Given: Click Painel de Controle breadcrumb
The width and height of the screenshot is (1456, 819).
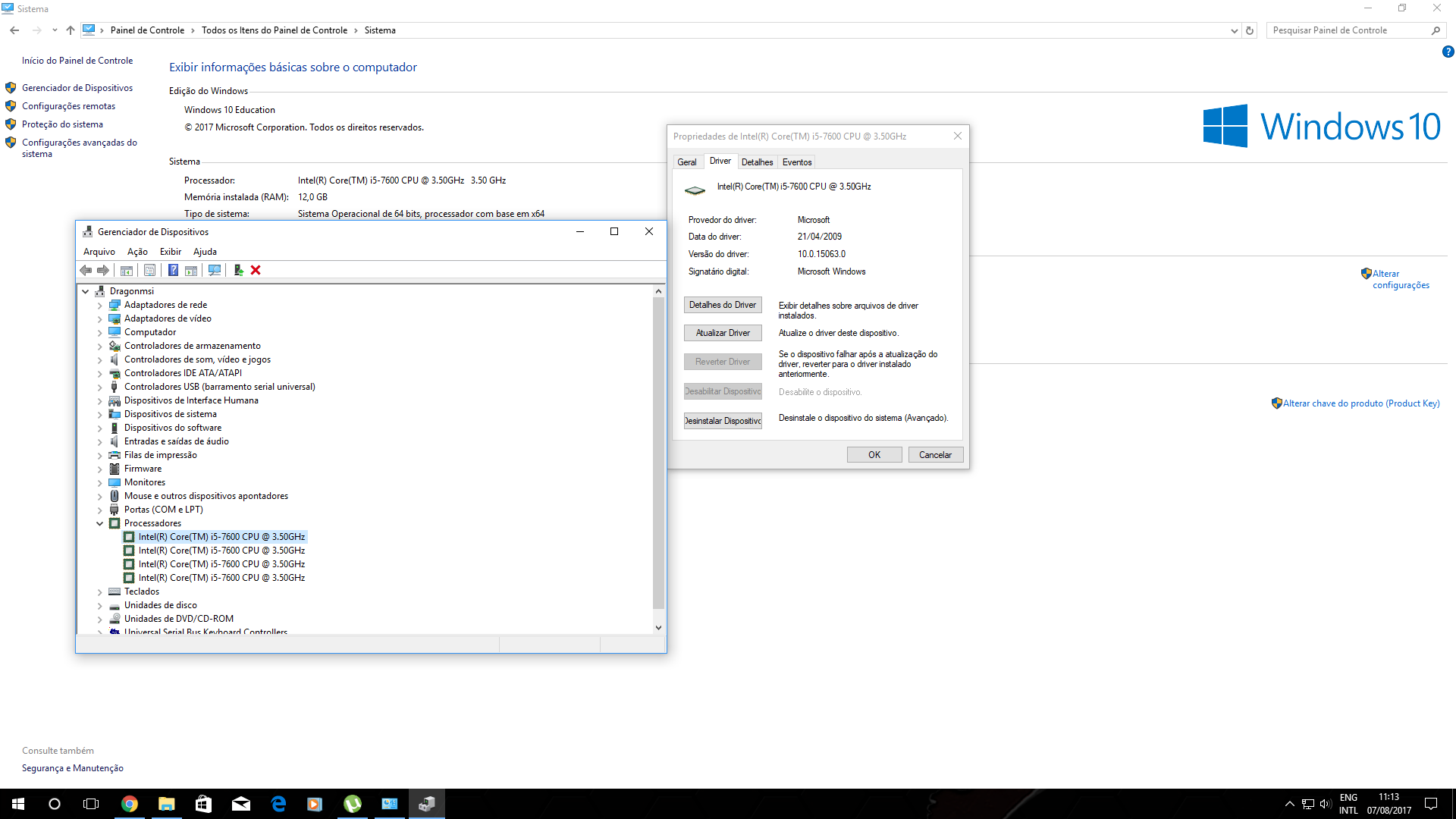Looking at the screenshot, I should [147, 30].
